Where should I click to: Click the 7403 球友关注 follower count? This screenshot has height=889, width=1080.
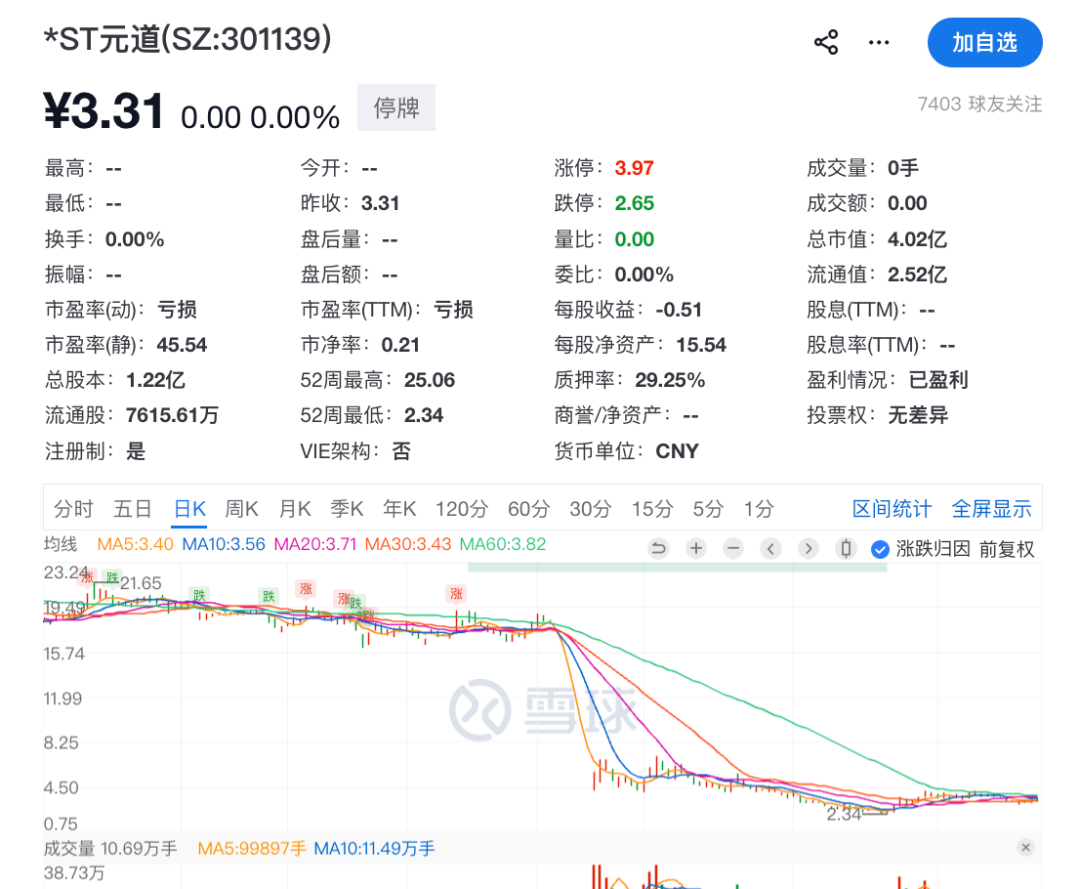click(979, 104)
